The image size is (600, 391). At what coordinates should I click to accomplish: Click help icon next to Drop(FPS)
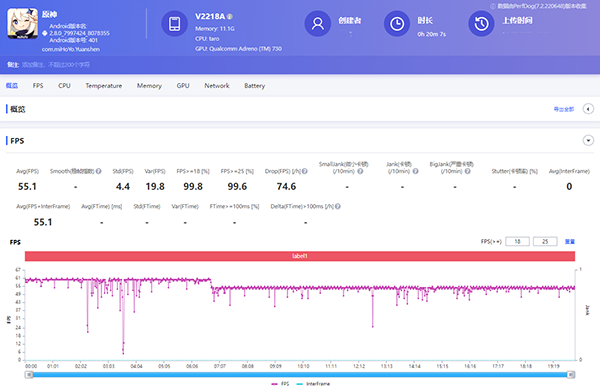tap(305, 171)
